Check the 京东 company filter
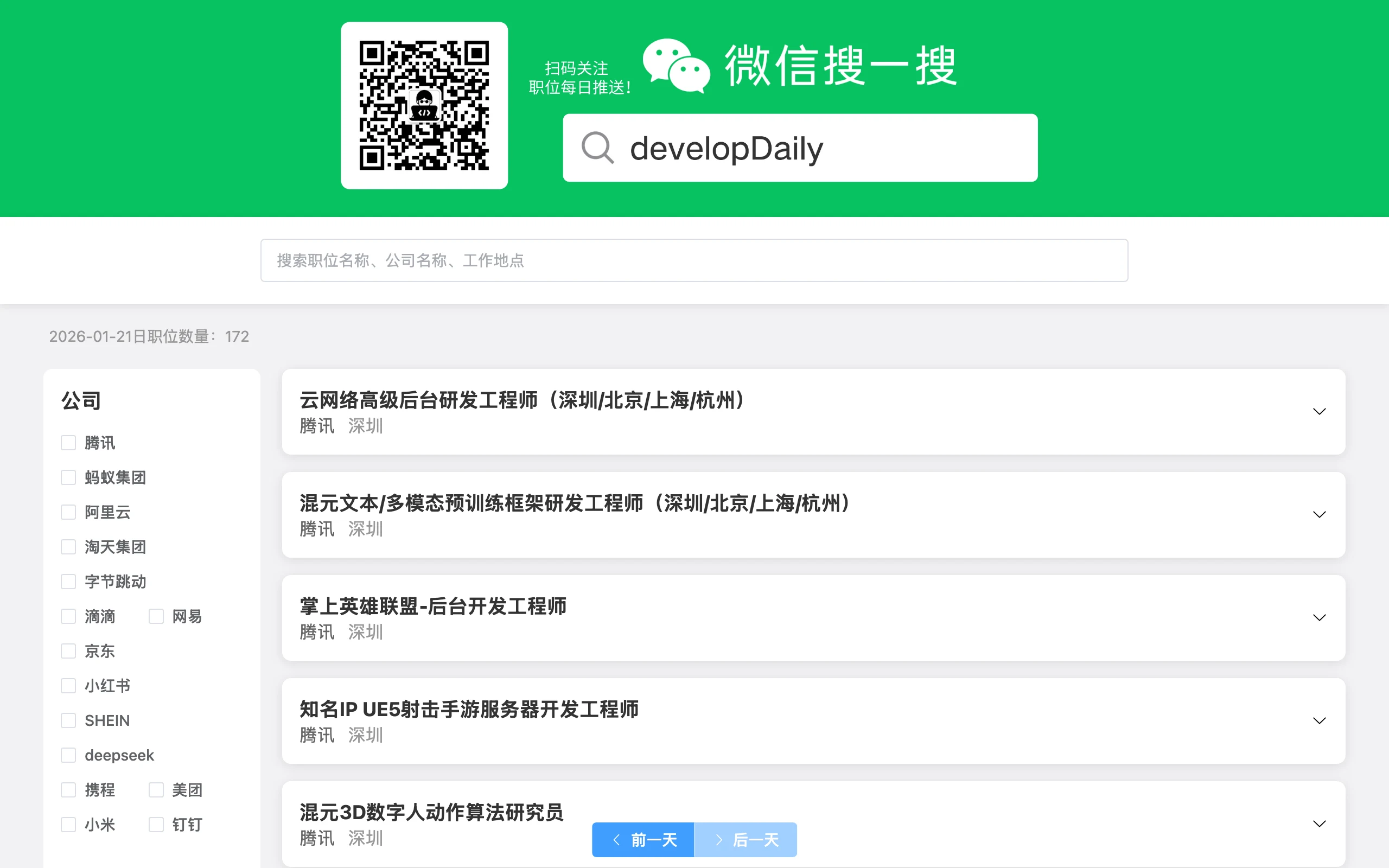The image size is (1389, 868). click(x=68, y=651)
